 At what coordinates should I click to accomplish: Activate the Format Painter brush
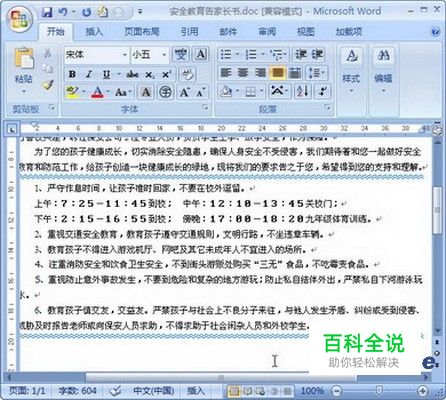coord(48,85)
